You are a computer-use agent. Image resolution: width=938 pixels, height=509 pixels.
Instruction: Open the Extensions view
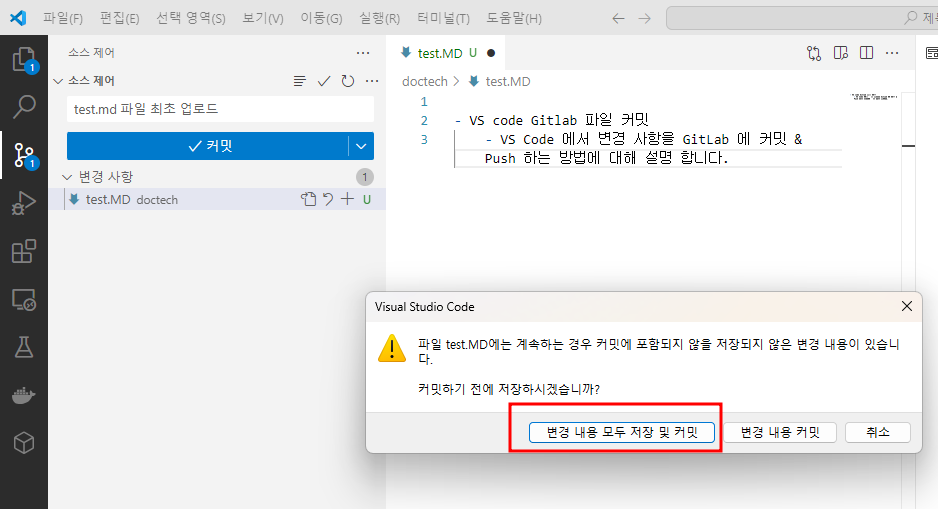(x=24, y=251)
